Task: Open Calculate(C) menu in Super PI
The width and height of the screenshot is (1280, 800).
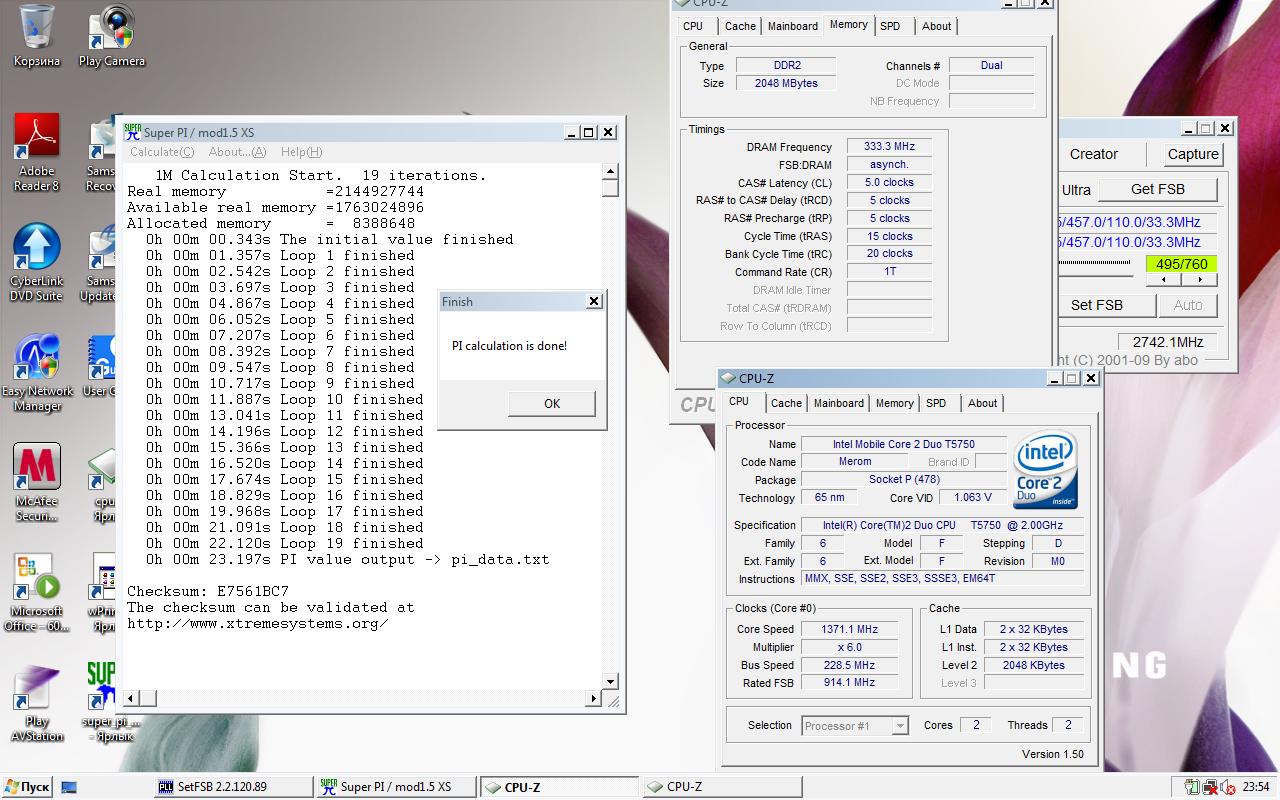Action: [162, 152]
